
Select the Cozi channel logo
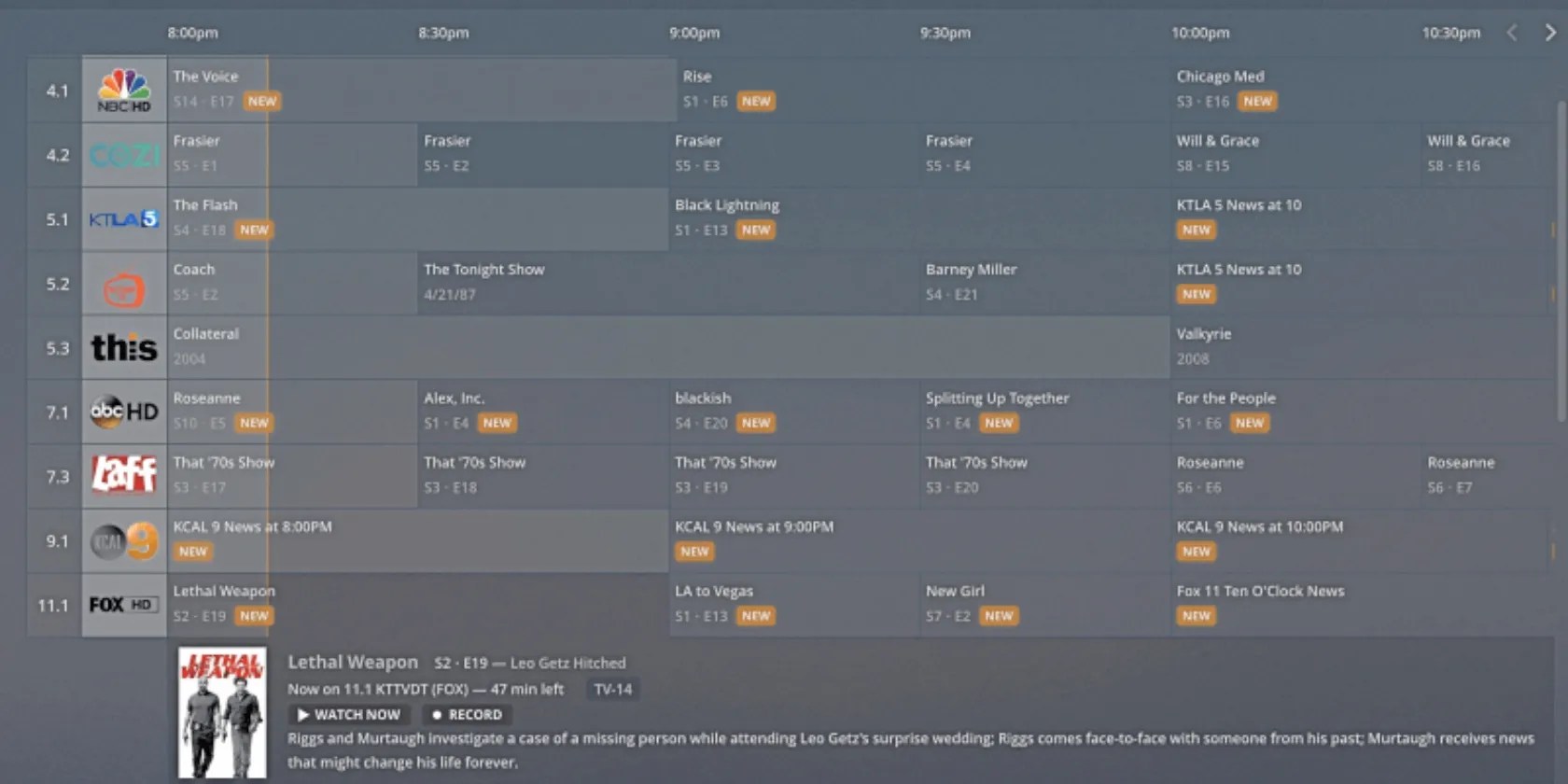(124, 155)
